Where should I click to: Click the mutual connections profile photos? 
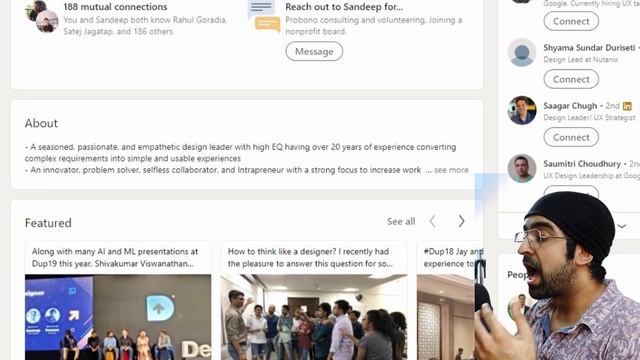coord(42,16)
